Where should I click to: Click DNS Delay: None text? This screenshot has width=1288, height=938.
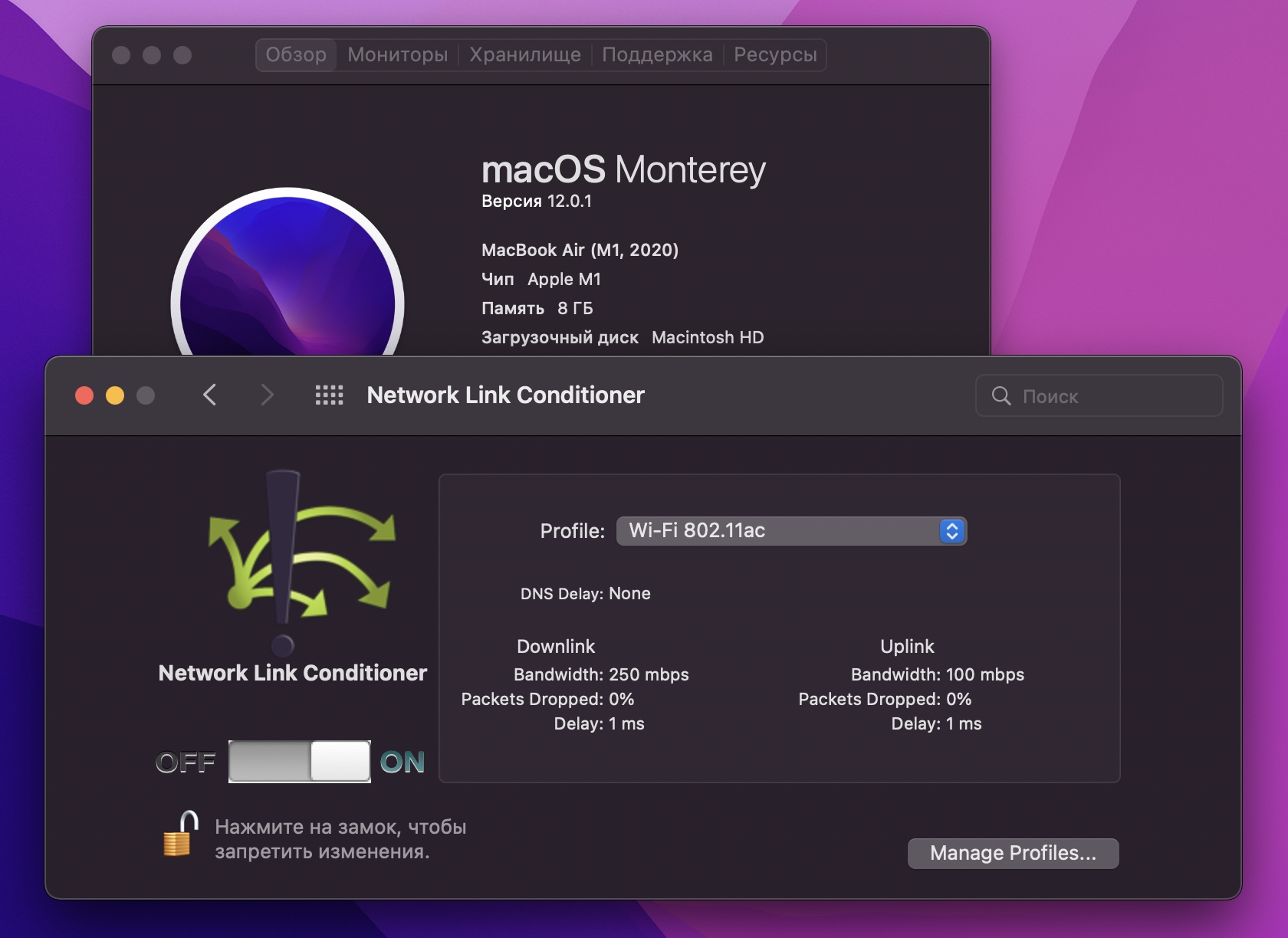pyautogui.click(x=585, y=593)
